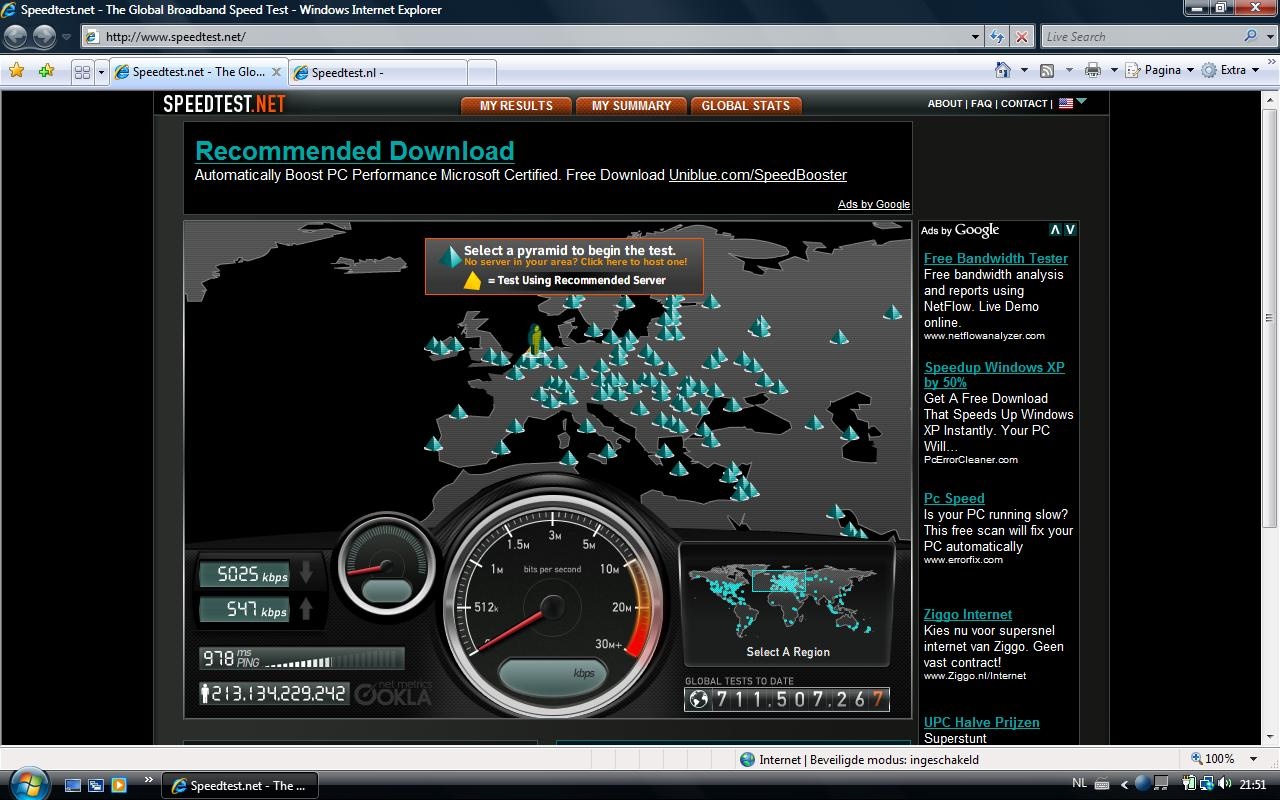Click in the Live Search box
Image resolution: width=1280 pixels, height=800 pixels.
1140,37
